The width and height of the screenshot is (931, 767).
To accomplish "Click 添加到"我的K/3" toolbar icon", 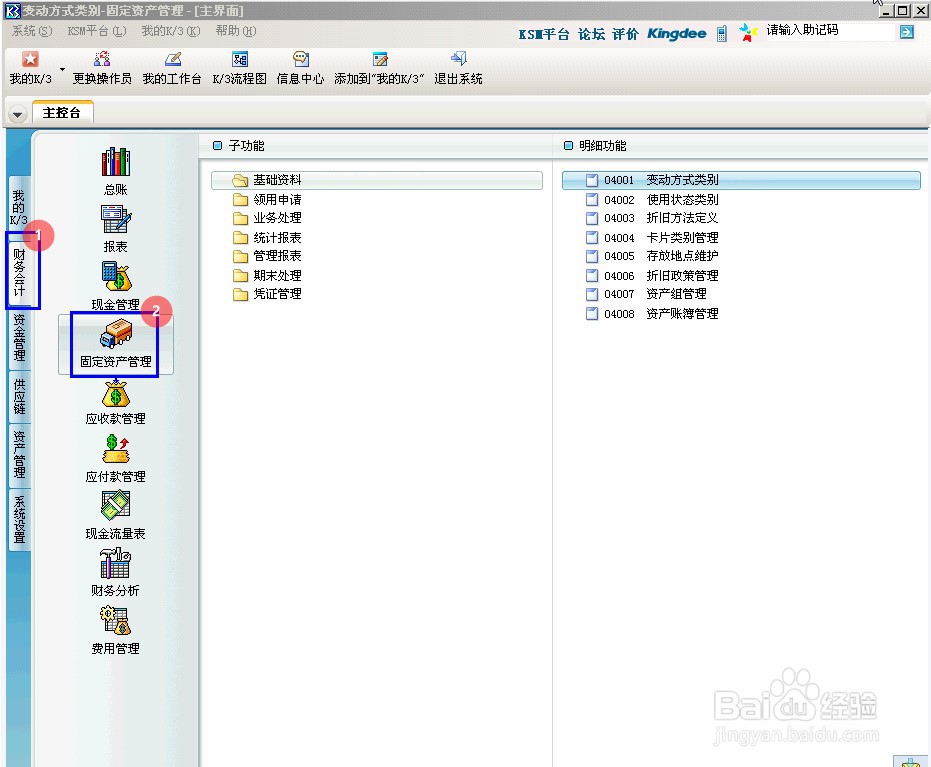I will click(379, 68).
